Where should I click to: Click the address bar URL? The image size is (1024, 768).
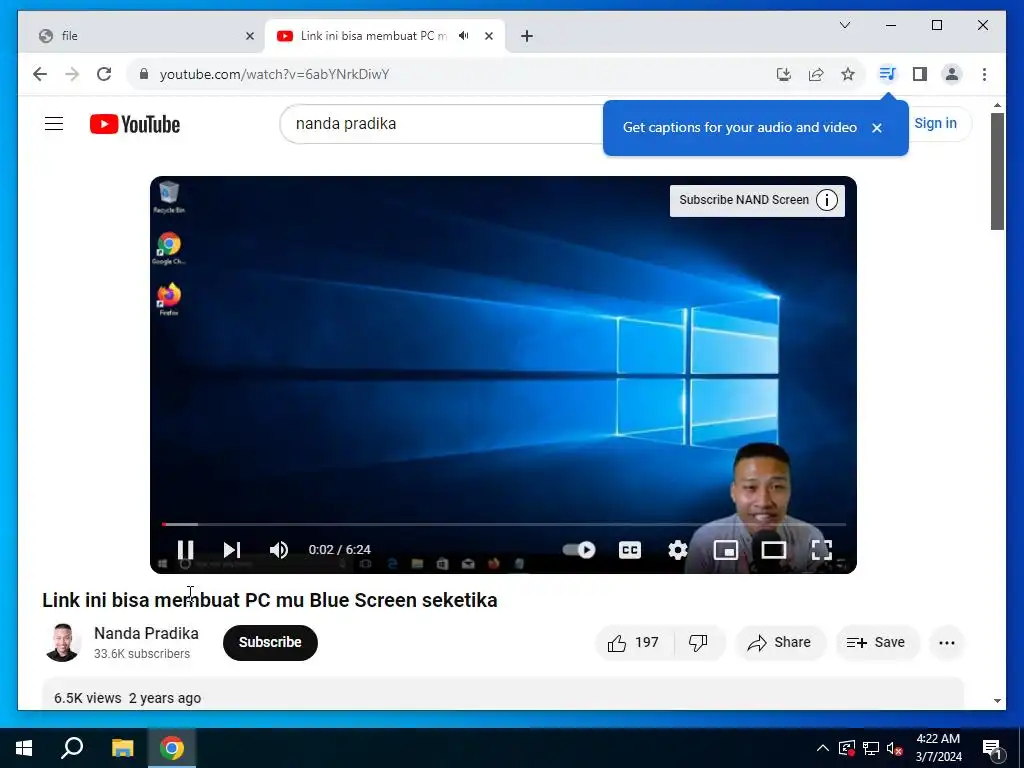[274, 74]
